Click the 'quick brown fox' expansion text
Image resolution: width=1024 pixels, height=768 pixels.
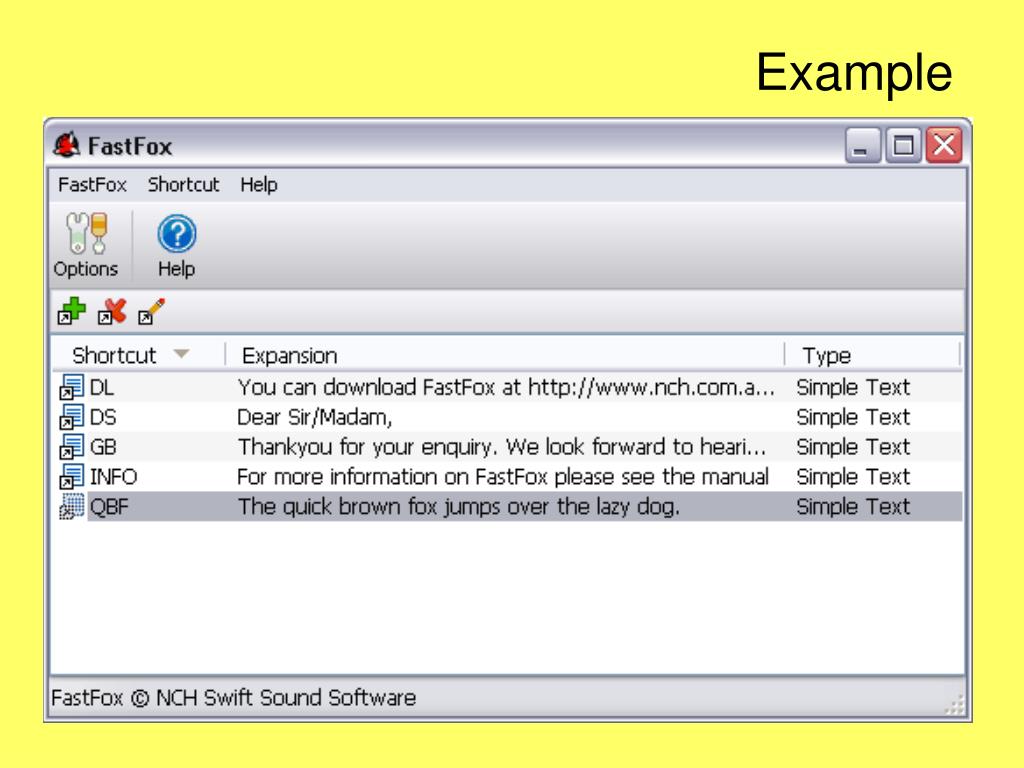coord(458,507)
